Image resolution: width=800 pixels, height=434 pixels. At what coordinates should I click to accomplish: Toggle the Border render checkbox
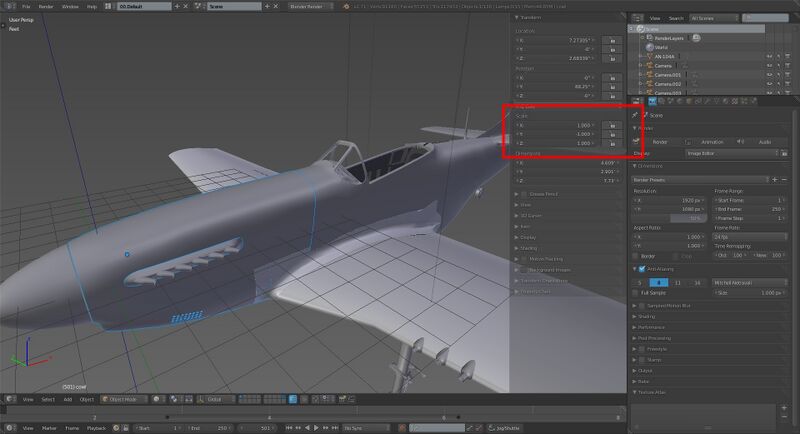[636, 256]
